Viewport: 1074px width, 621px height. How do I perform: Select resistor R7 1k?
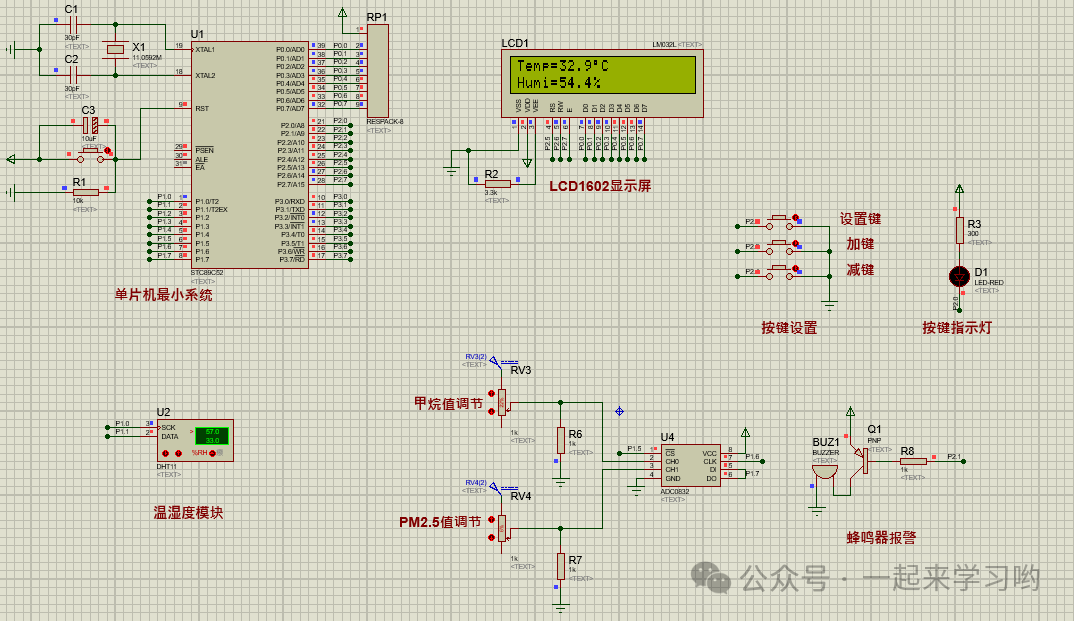(560, 566)
